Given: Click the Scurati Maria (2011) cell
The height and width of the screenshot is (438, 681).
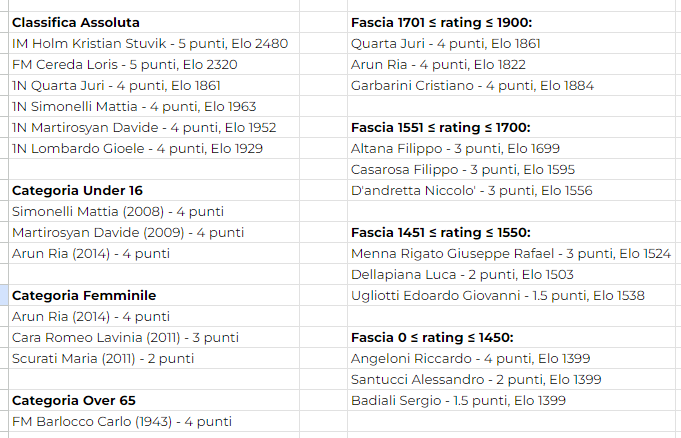Looking at the screenshot, I should click(x=154, y=358).
